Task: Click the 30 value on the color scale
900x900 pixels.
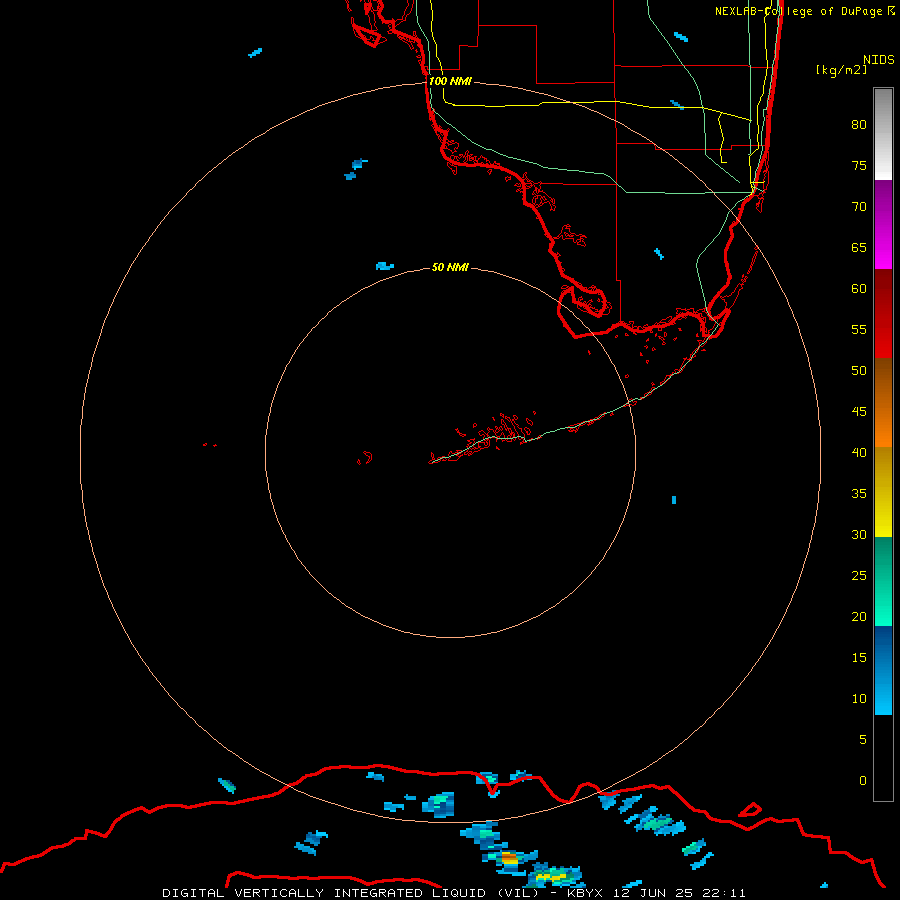Action: [x=859, y=534]
